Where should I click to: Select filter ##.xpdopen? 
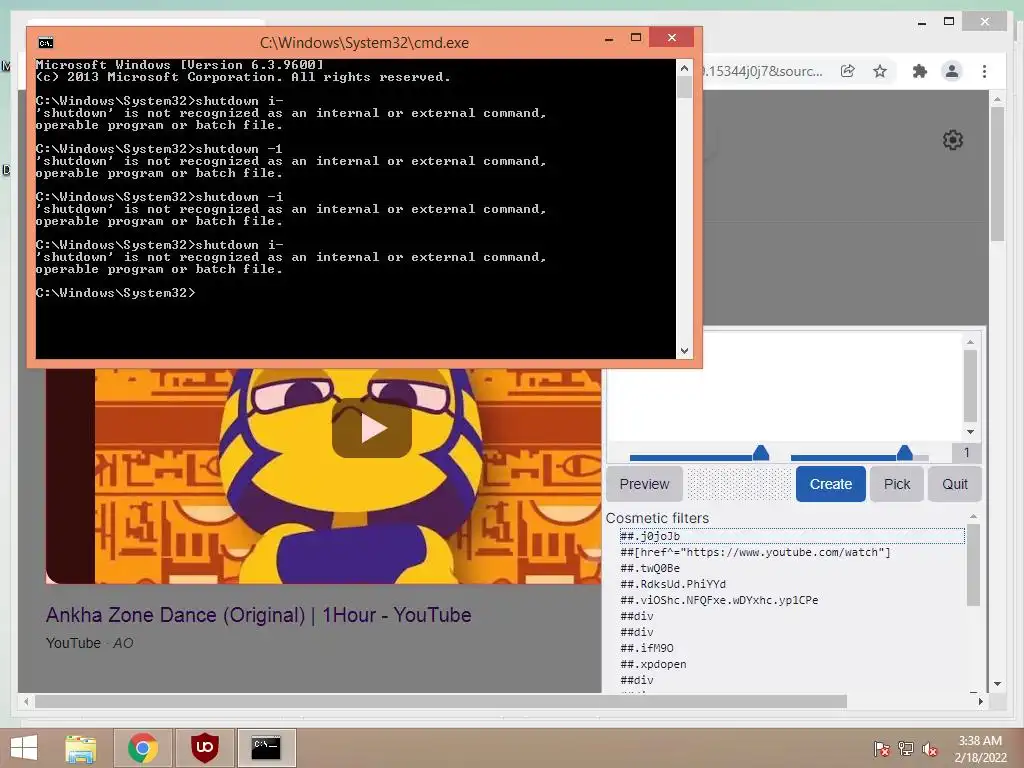click(x=792, y=664)
